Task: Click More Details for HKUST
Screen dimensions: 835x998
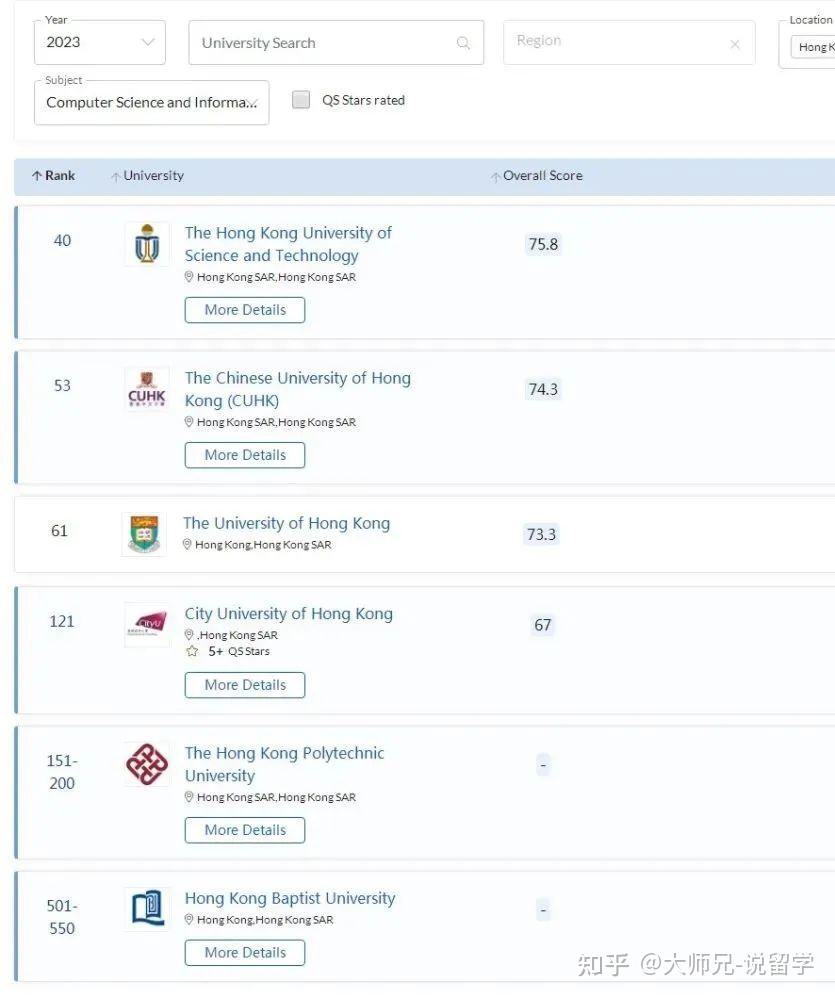Action: (245, 310)
